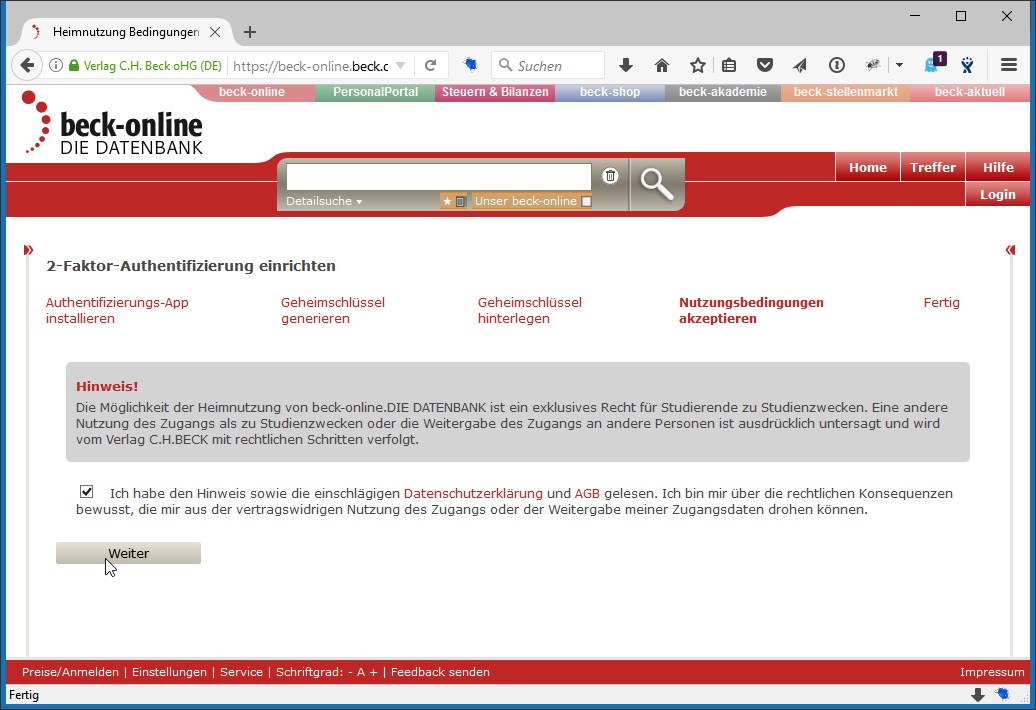
Task: Uncheck the terms acknowledgment checkbox
Action: coord(87,491)
